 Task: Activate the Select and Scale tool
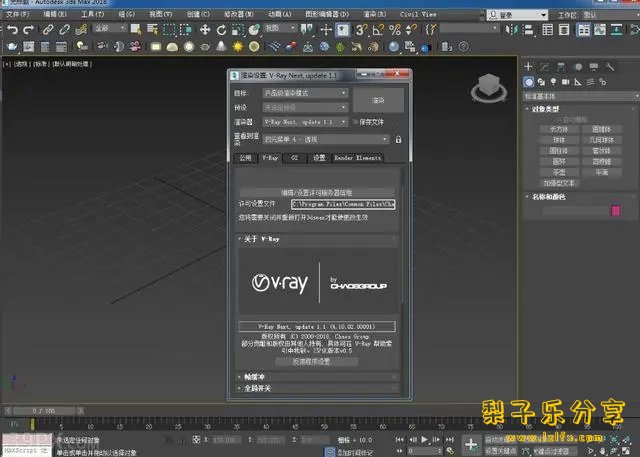[237, 29]
